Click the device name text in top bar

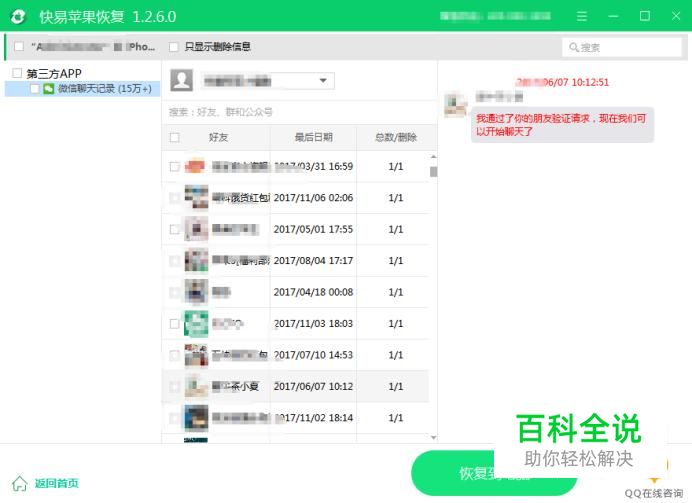tap(93, 46)
